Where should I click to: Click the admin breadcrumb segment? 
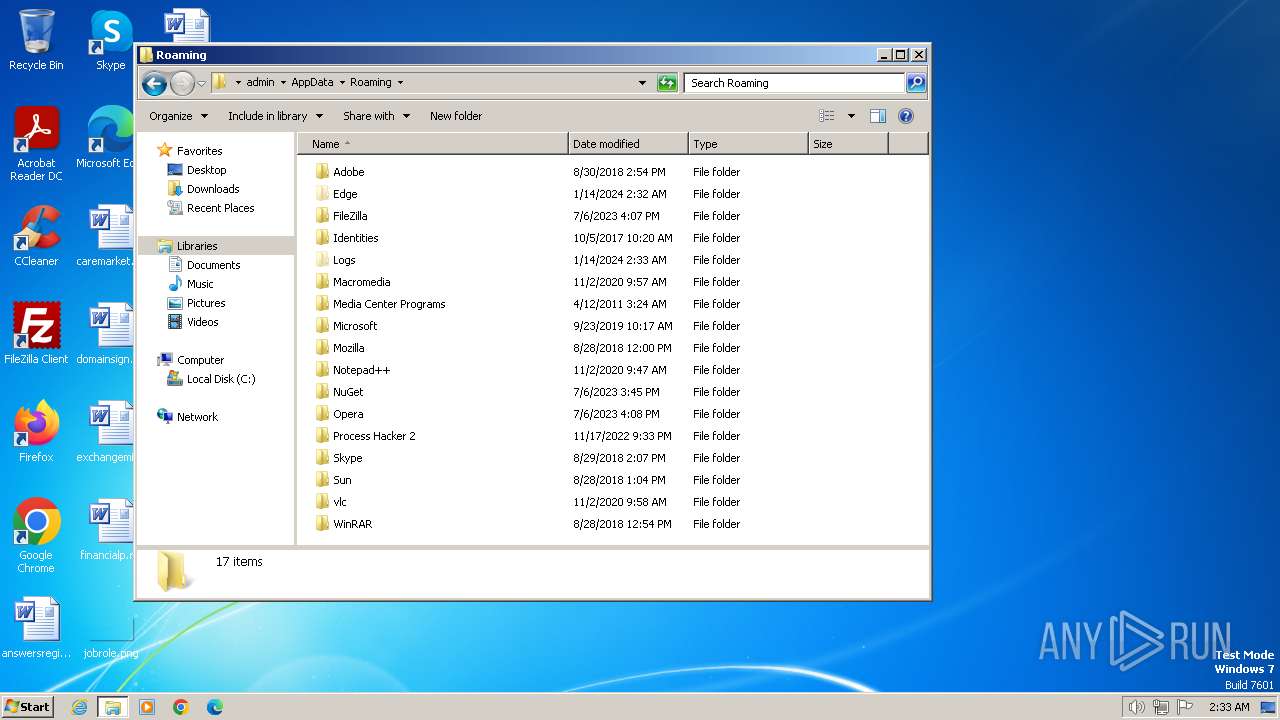click(260, 83)
